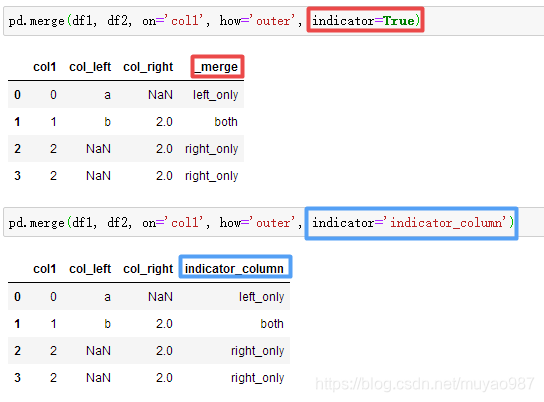Select row index 1 of the _merge table
Screen dimensions: 544x402
tap(17, 122)
